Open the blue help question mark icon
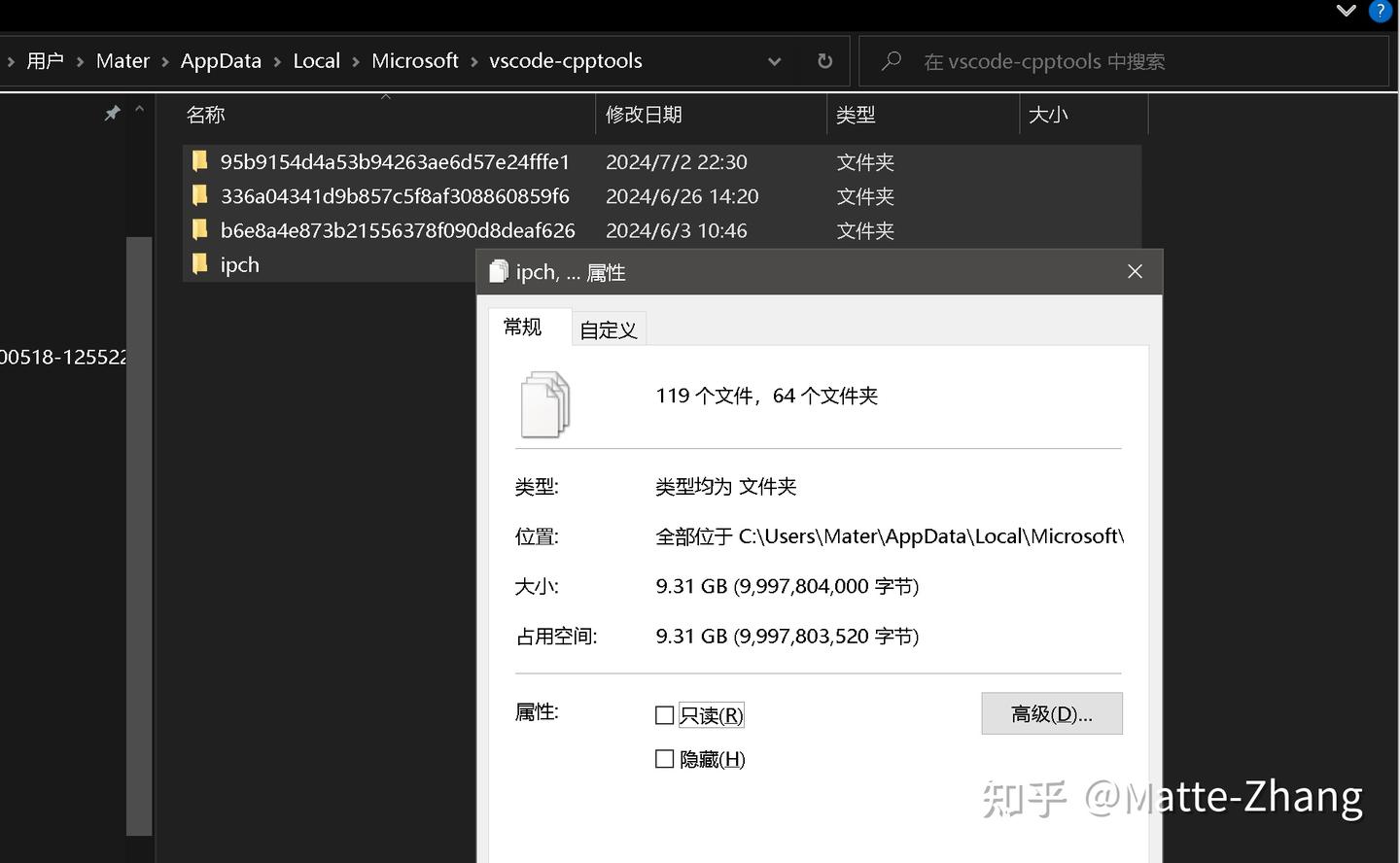 pos(1380,11)
